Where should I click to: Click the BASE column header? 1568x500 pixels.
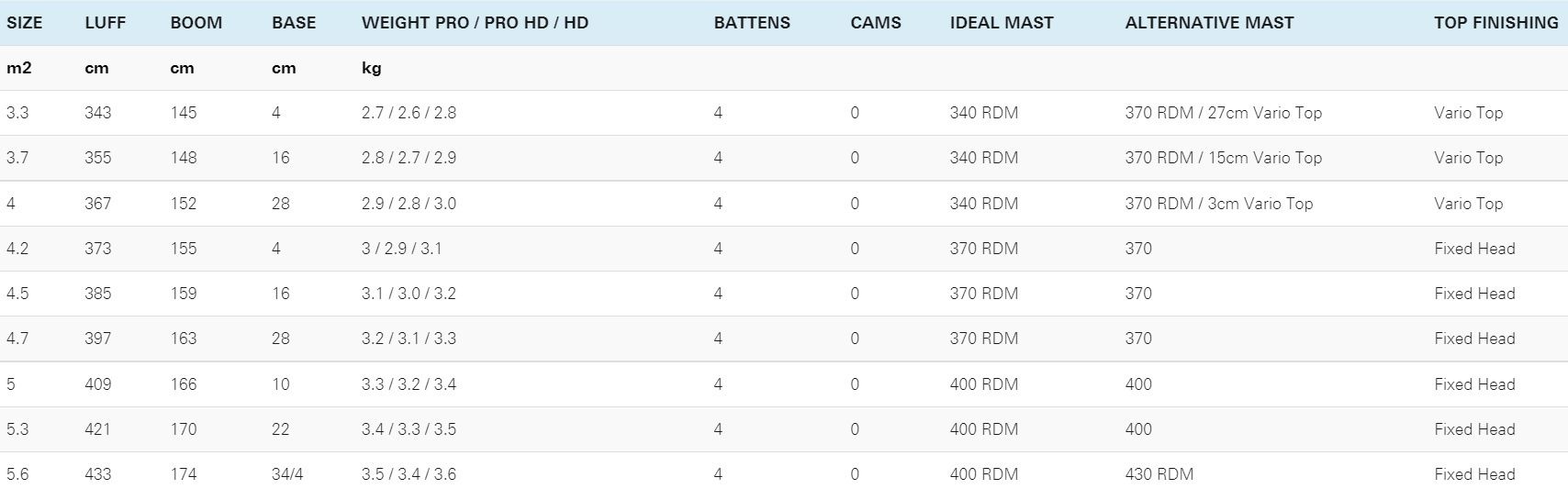click(294, 23)
